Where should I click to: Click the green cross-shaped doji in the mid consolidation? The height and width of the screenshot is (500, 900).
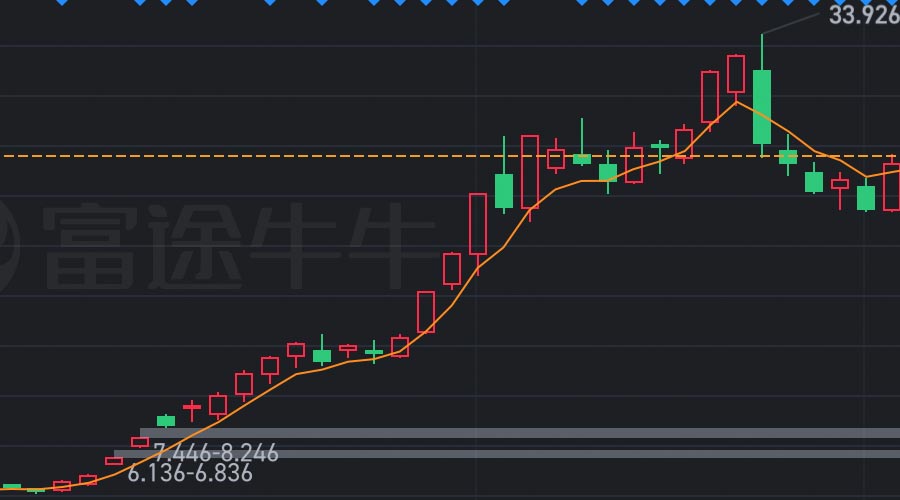[x=374, y=351]
